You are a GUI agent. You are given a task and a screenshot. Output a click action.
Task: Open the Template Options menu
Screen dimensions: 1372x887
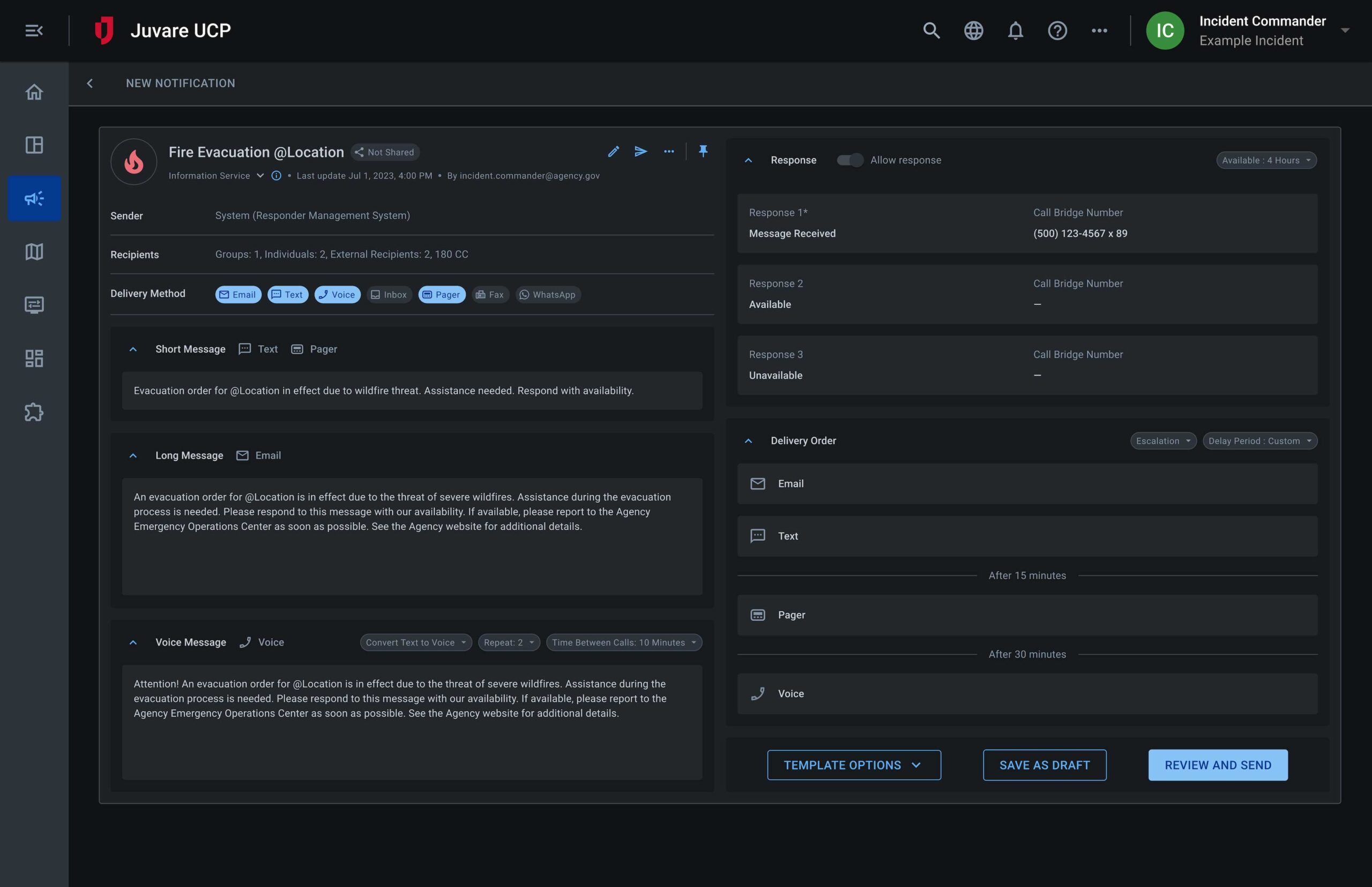click(854, 765)
